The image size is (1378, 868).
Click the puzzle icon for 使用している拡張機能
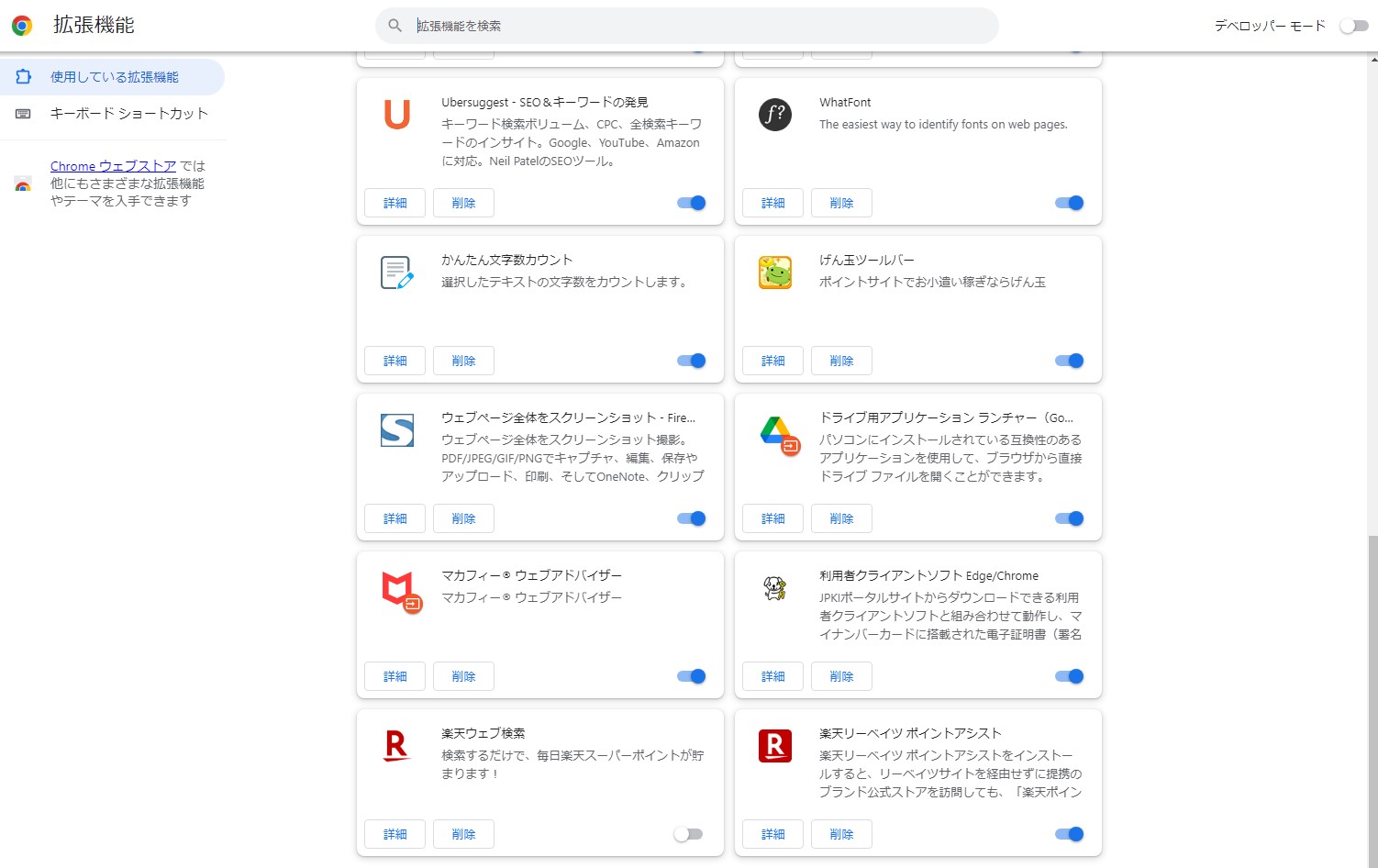coord(24,77)
